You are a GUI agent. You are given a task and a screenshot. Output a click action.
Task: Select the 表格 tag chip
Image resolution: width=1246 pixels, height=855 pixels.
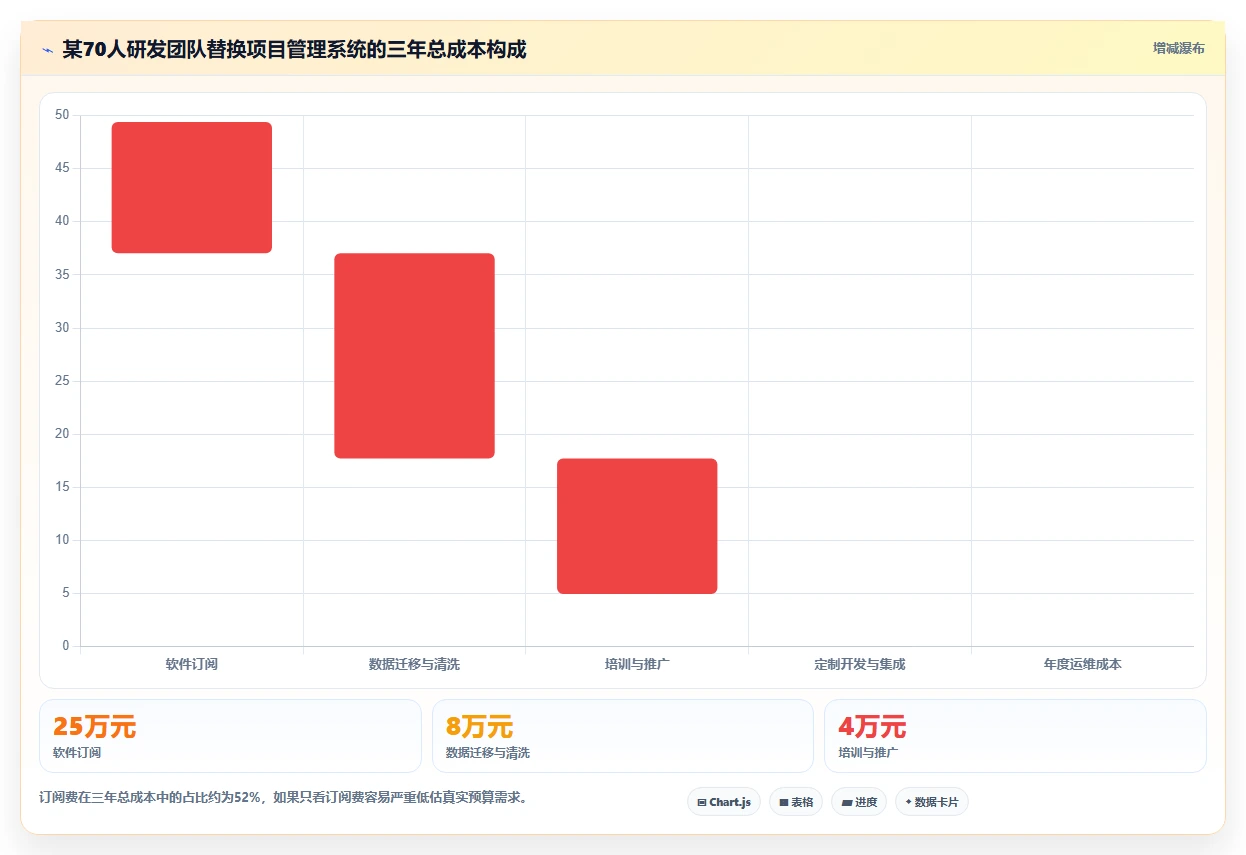[796, 802]
